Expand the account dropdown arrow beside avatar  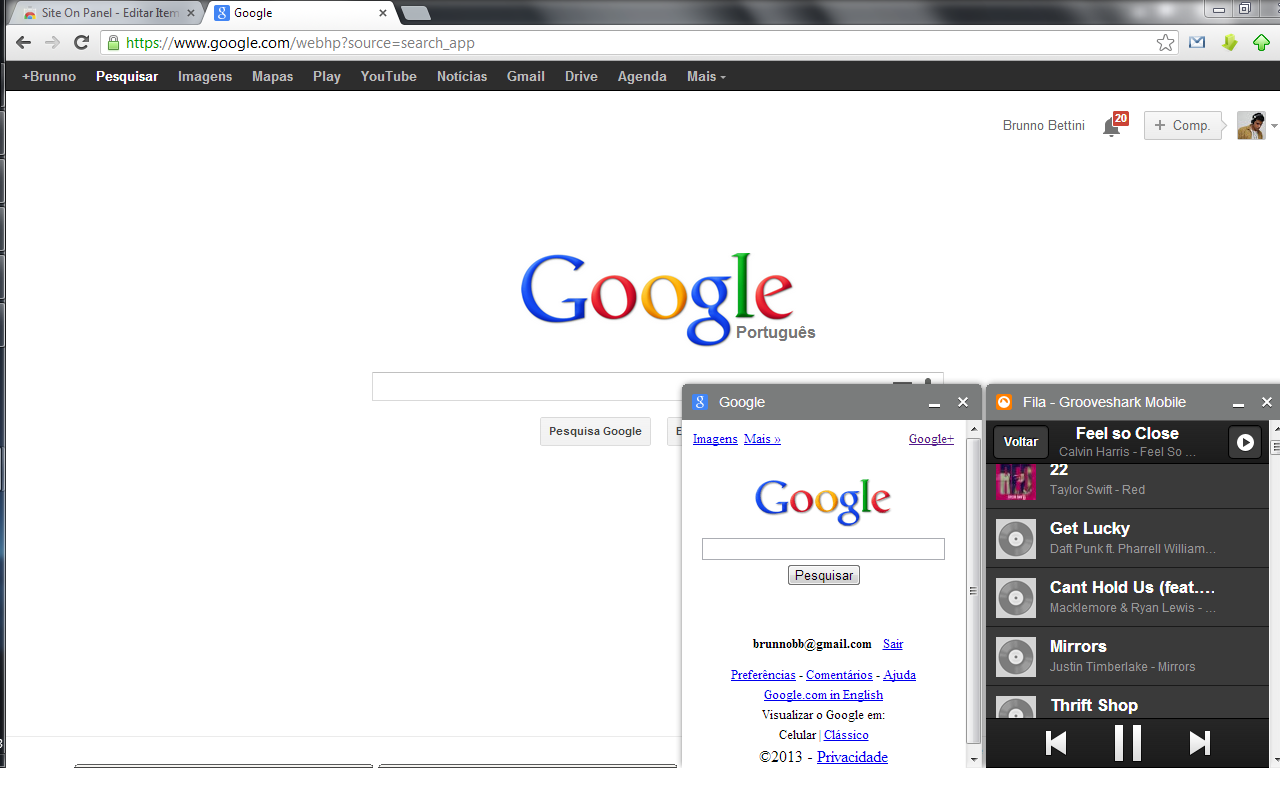[x=1274, y=126]
